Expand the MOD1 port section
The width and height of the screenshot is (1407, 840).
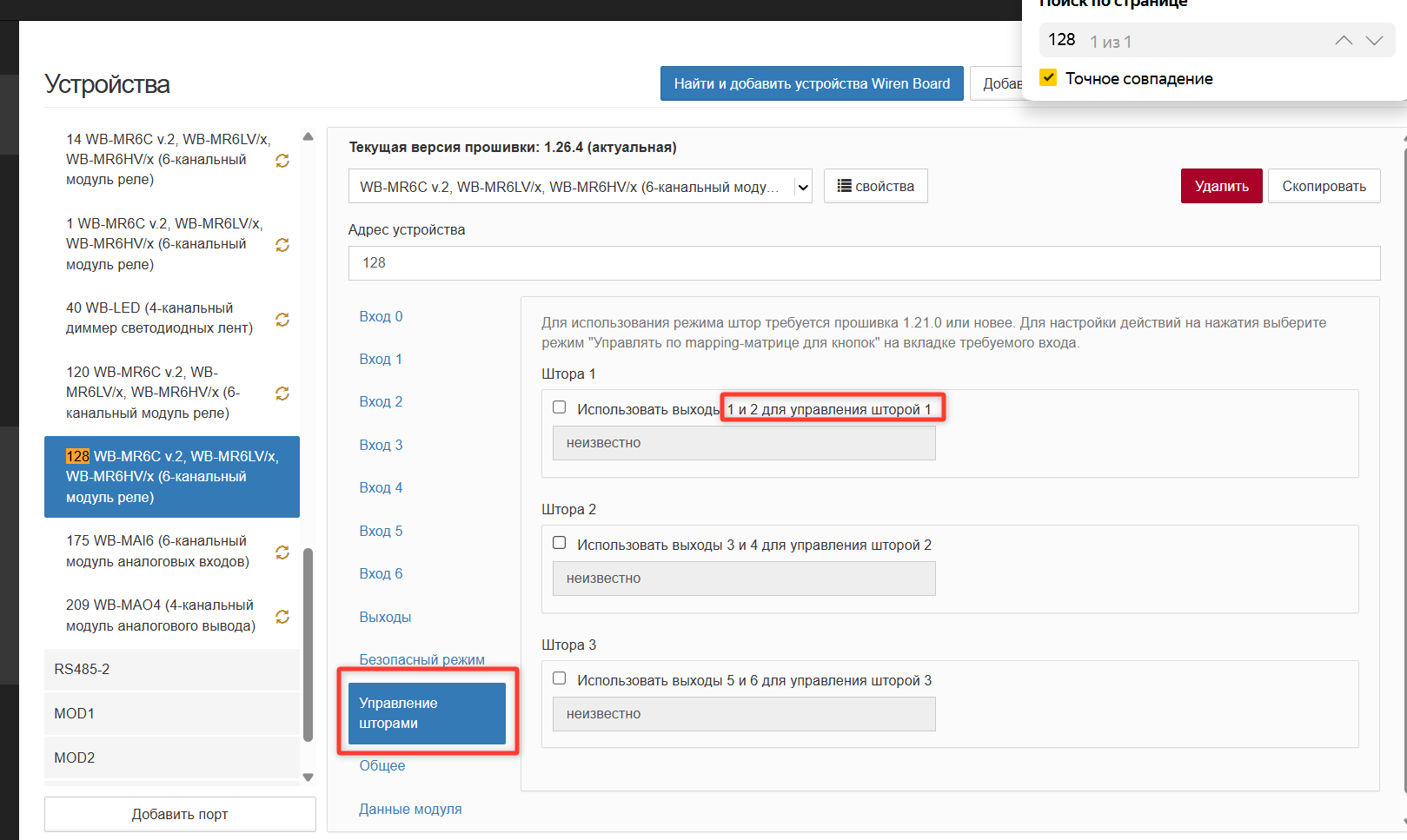point(172,714)
